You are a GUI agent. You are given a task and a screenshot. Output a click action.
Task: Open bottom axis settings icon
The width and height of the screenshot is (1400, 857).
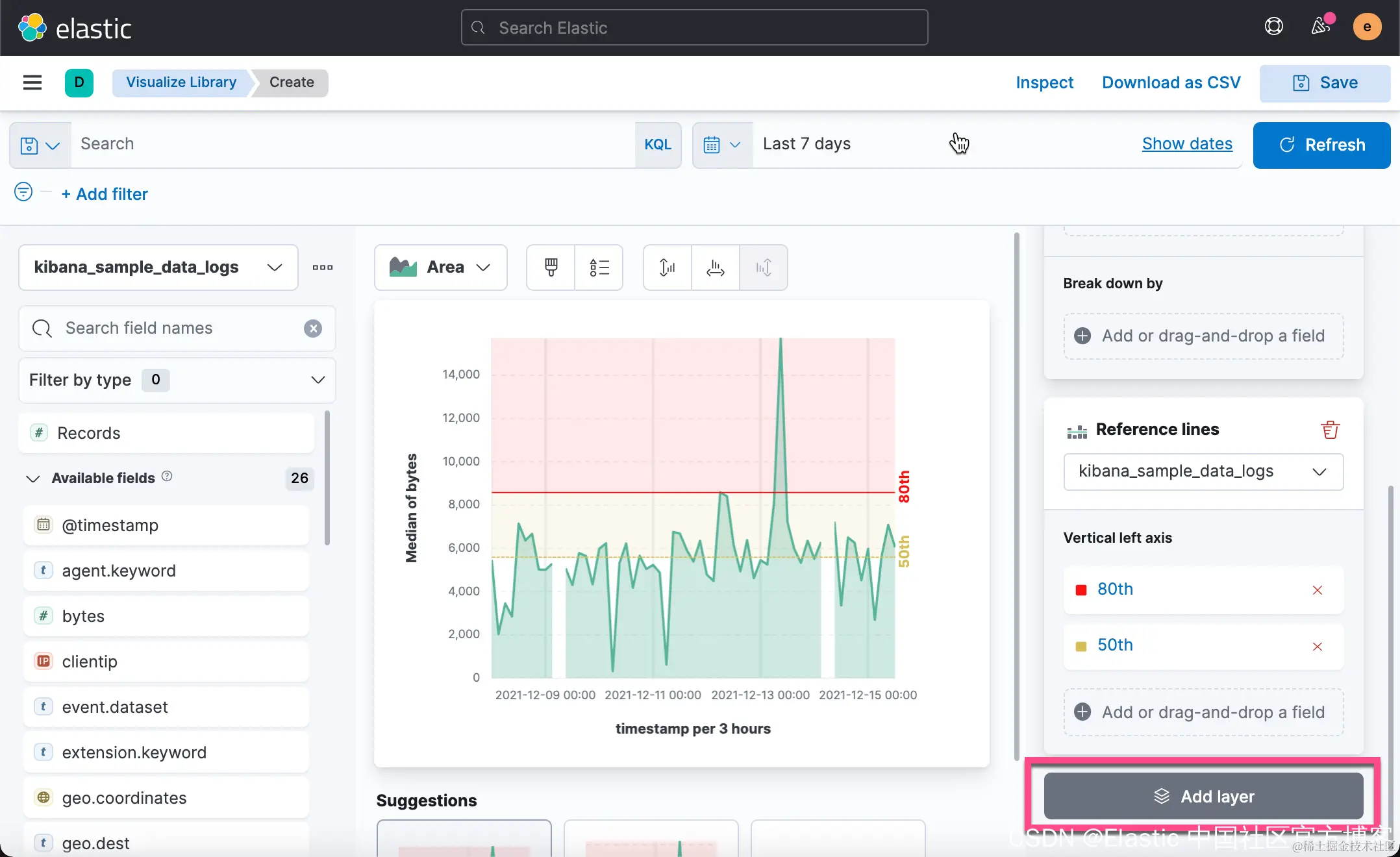click(715, 267)
